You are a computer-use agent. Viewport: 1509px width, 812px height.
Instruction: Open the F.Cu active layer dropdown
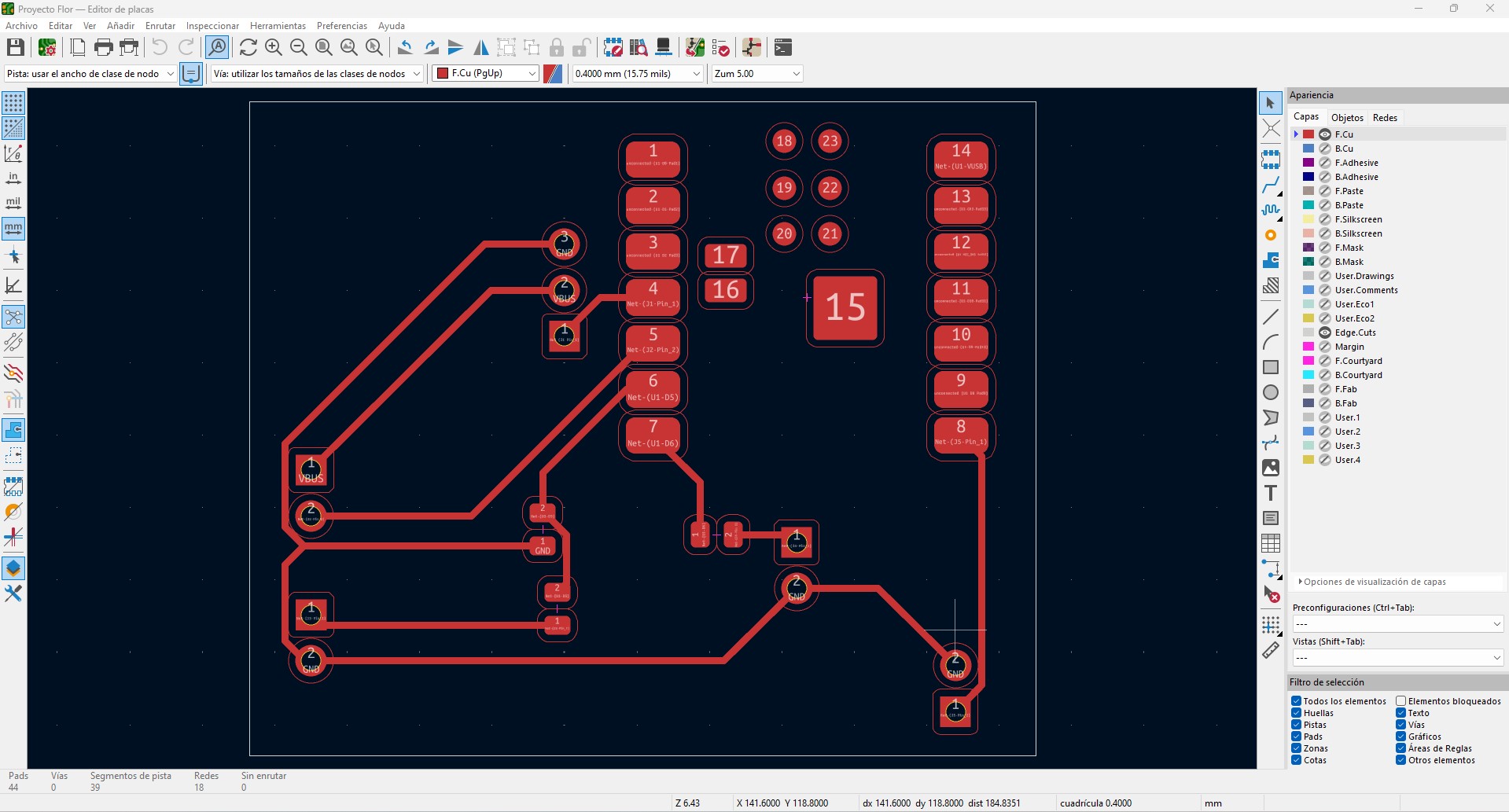[x=486, y=73]
